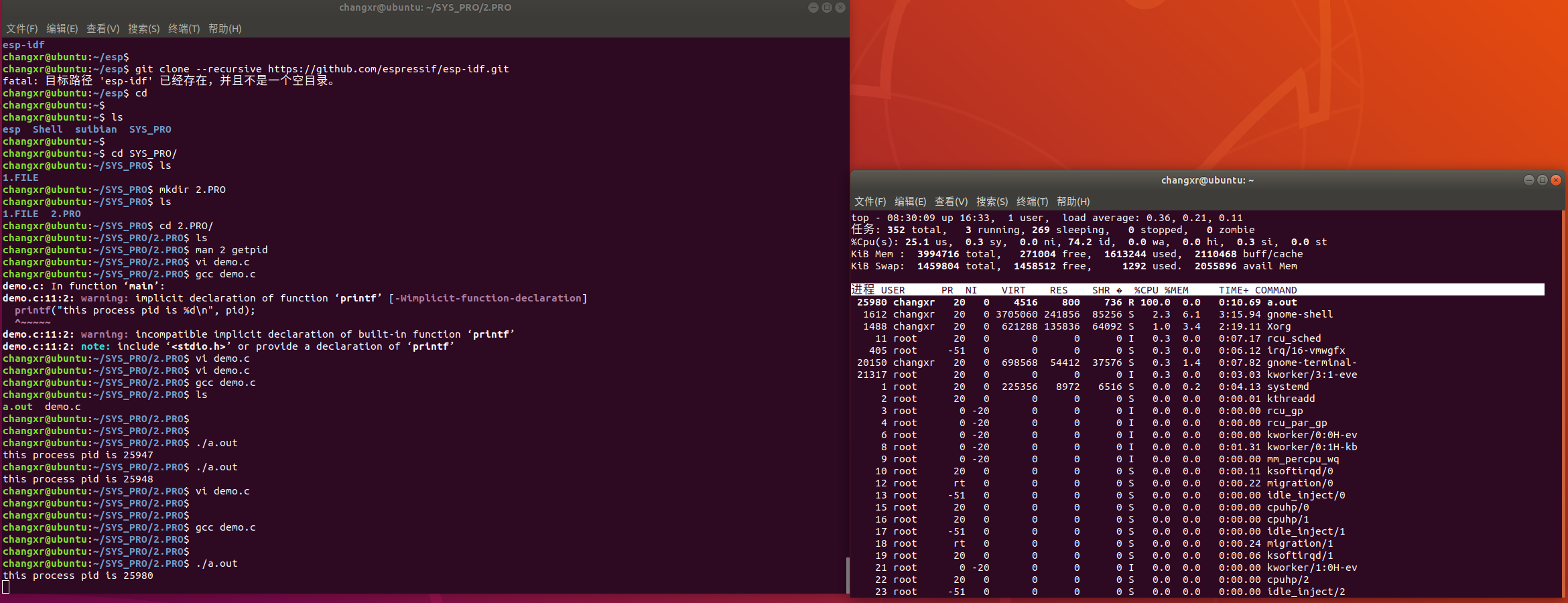Click the 'a.out demo.c' listing line
The height and width of the screenshot is (603, 1568).
[x=42, y=407]
